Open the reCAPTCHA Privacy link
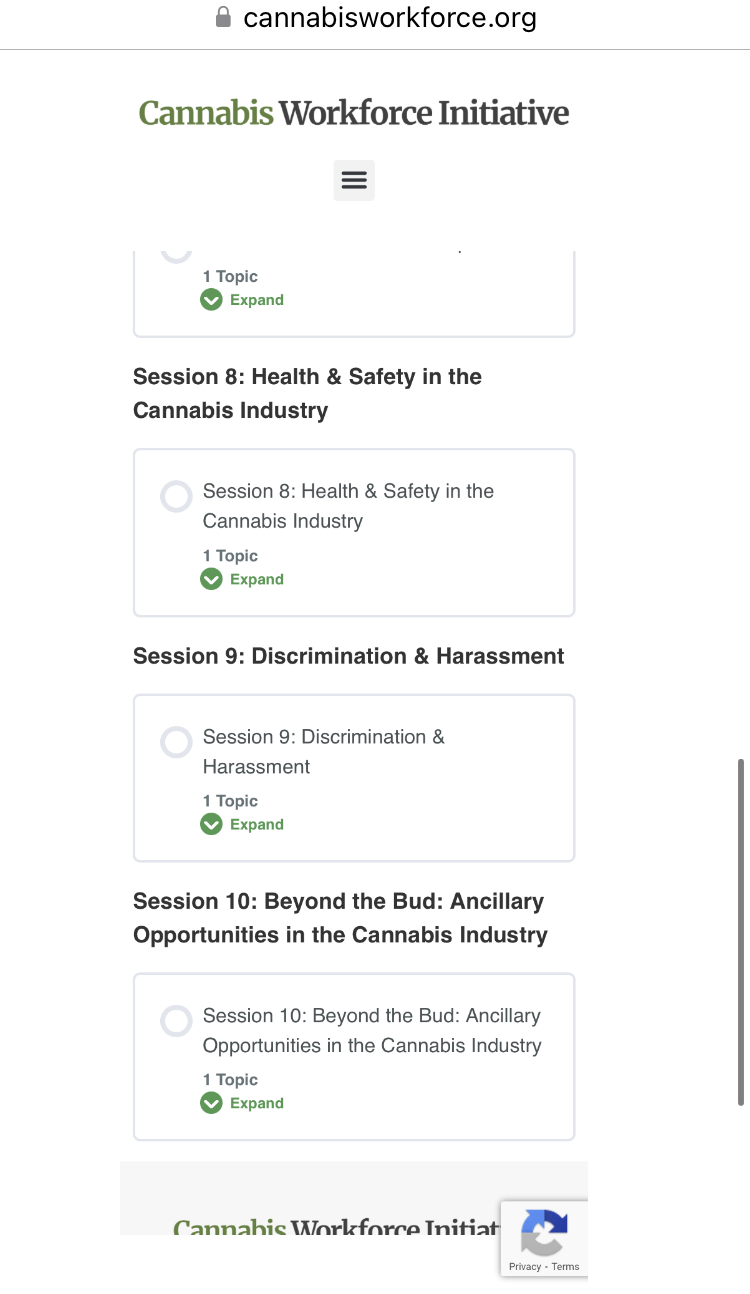The height and width of the screenshot is (1294, 750). tap(525, 1266)
